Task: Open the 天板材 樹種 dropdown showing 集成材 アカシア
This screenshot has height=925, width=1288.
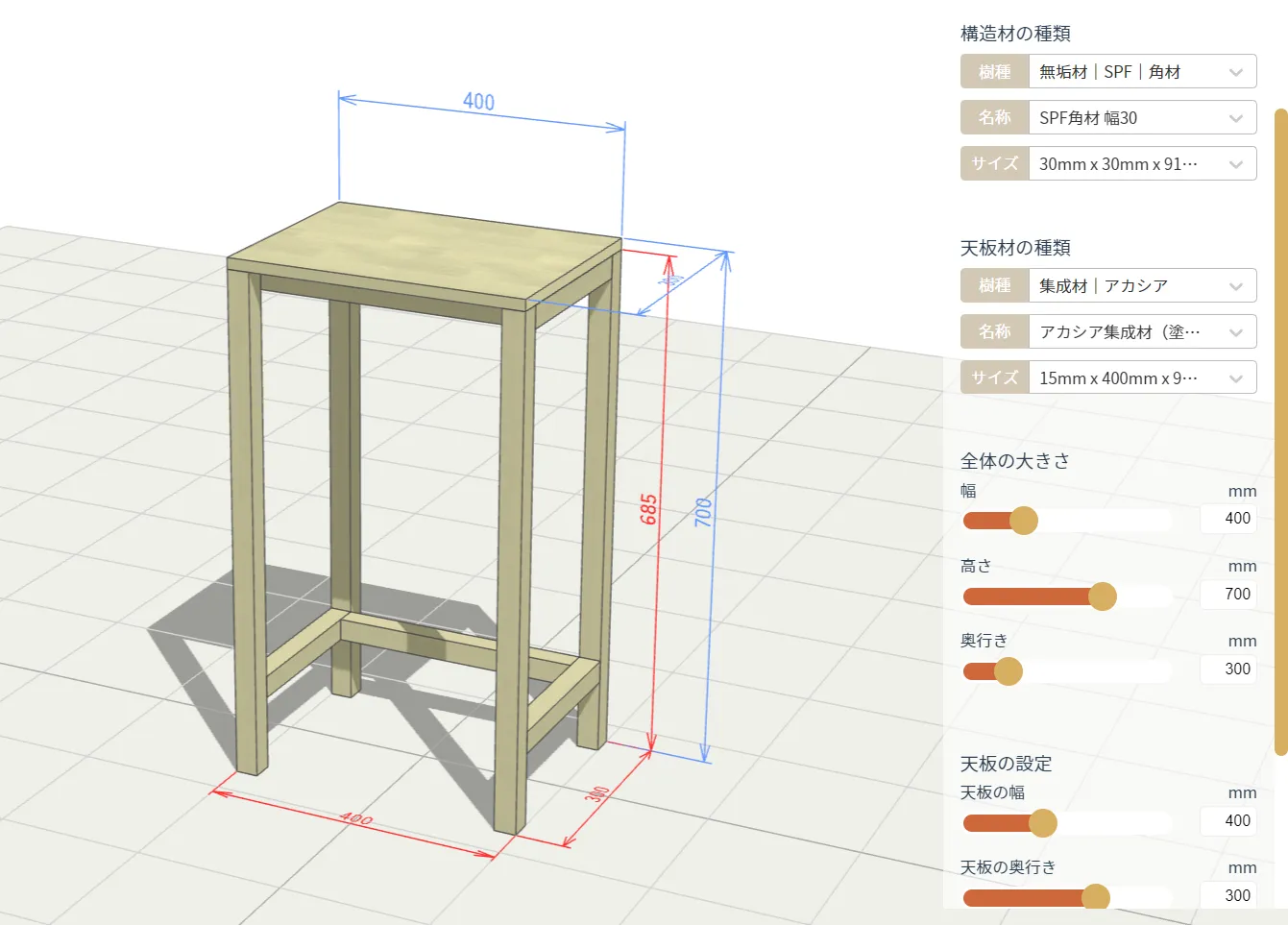Action: 1141,286
